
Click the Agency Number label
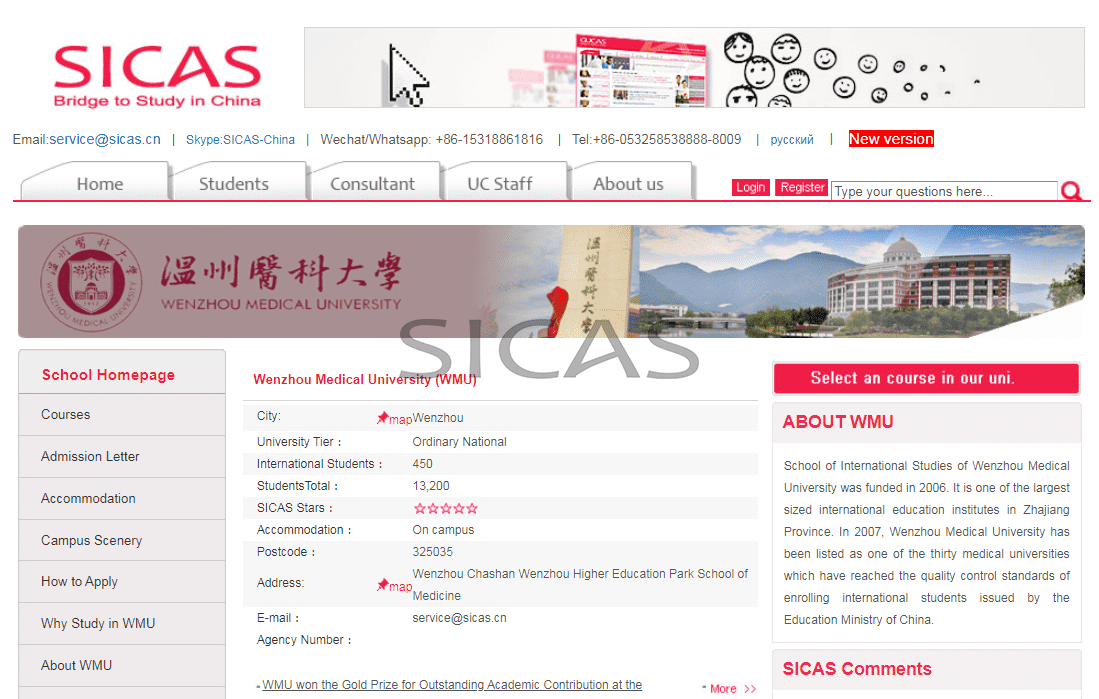coord(303,640)
